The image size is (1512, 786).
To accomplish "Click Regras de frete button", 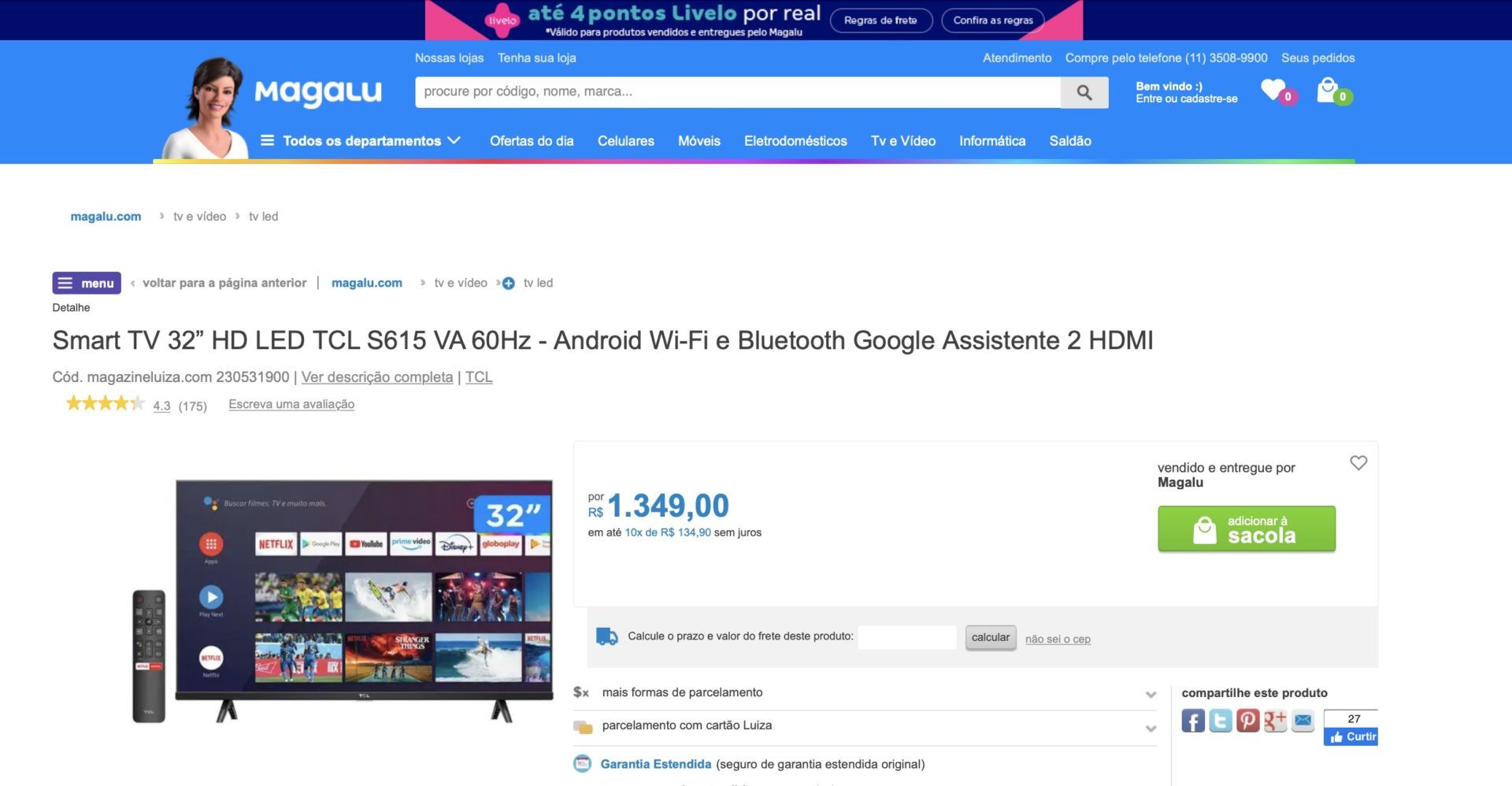I will [x=881, y=20].
